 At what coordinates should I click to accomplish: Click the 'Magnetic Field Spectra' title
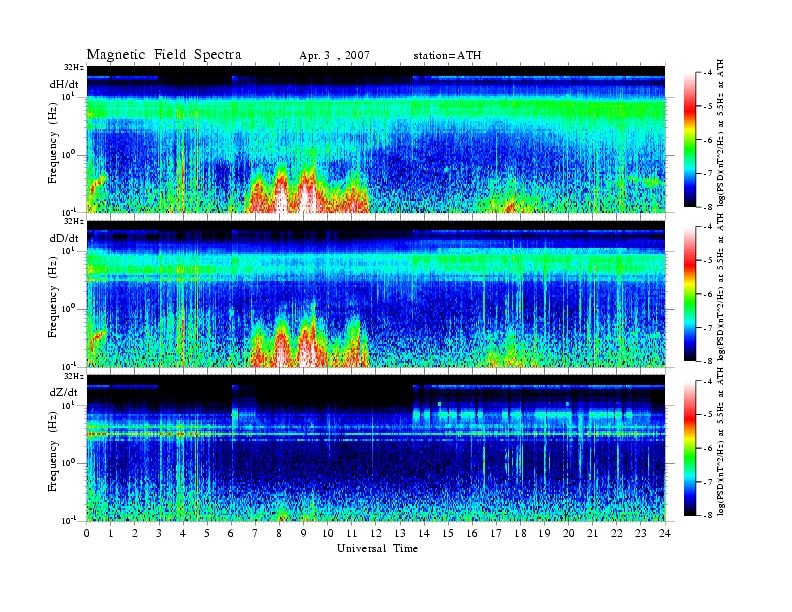(164, 55)
